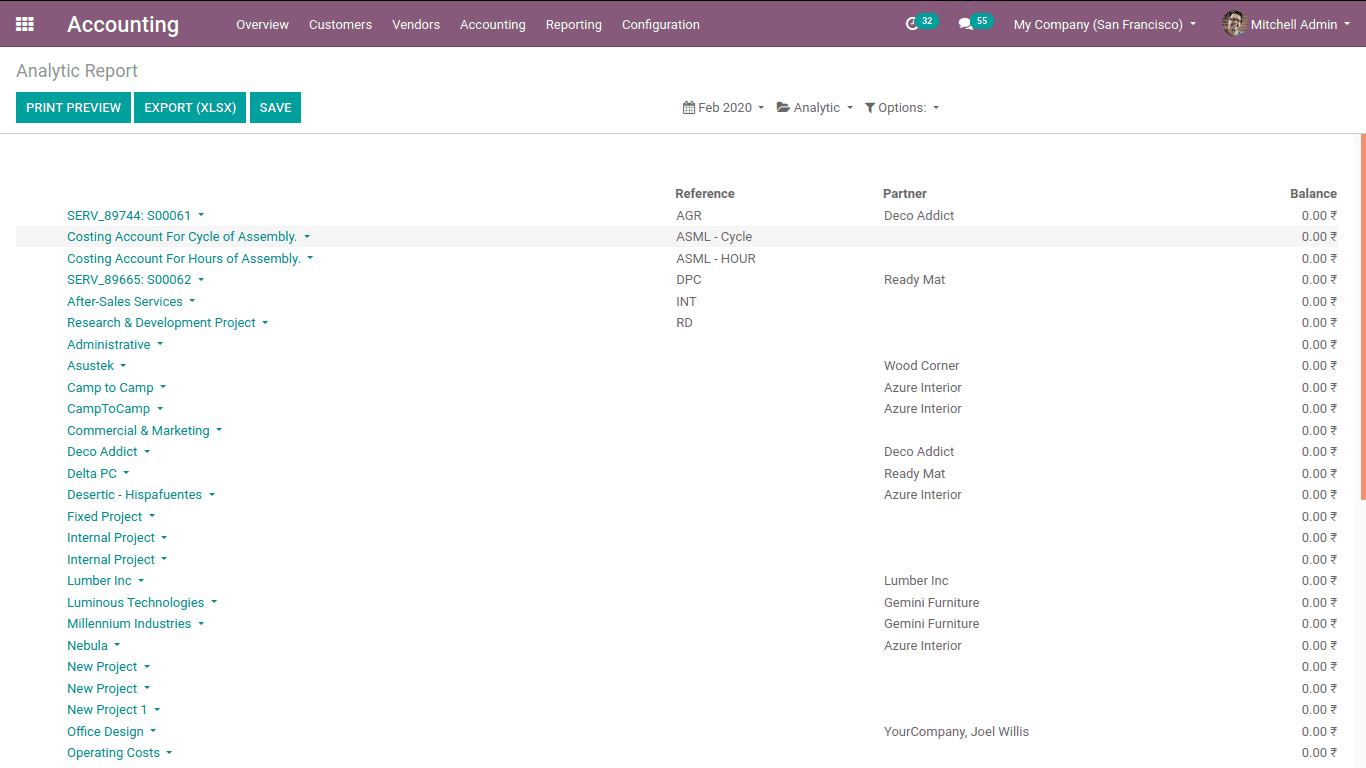Click the INT reference cell

pos(686,301)
